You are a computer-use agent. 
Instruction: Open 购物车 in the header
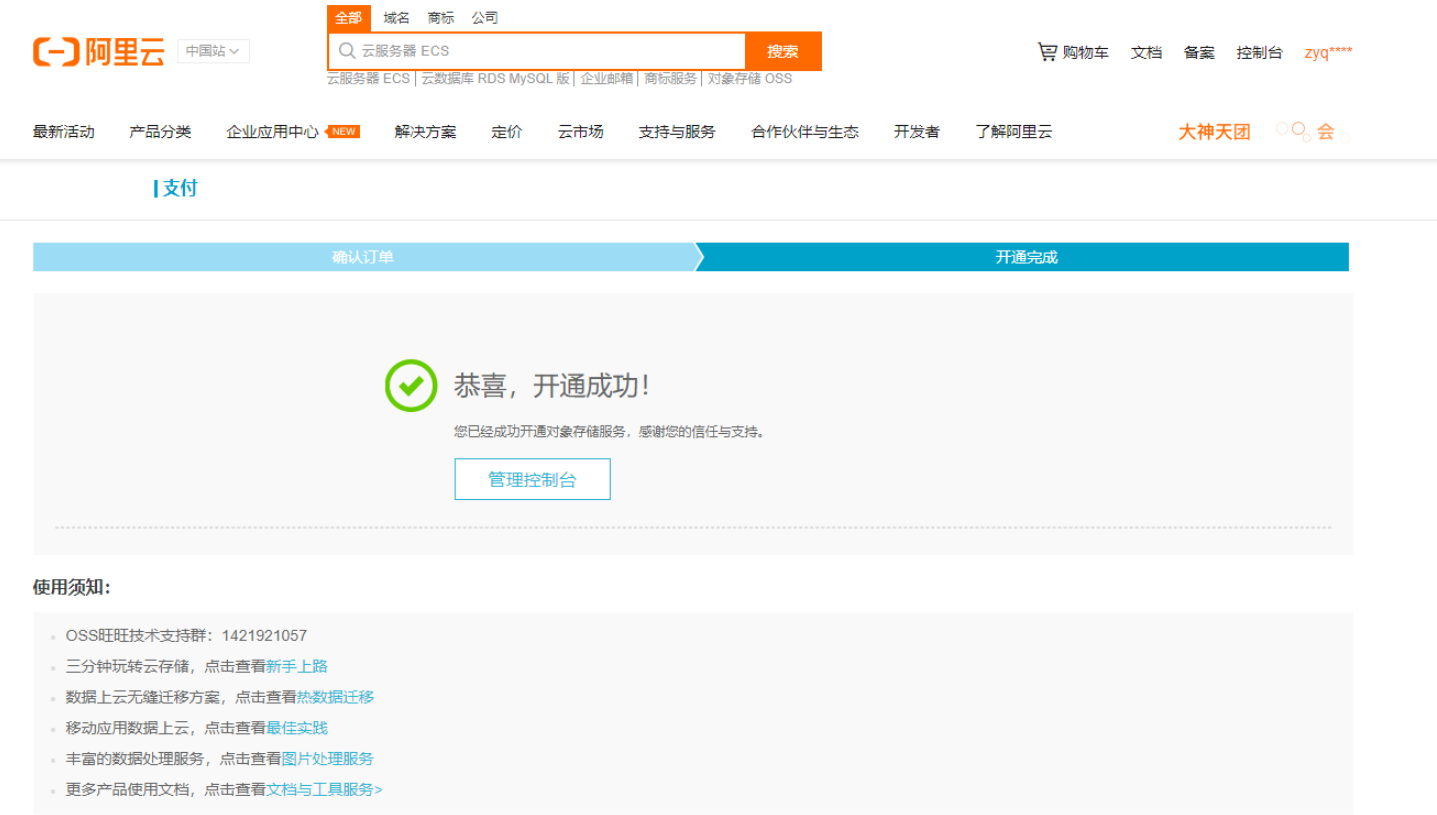coord(1085,52)
